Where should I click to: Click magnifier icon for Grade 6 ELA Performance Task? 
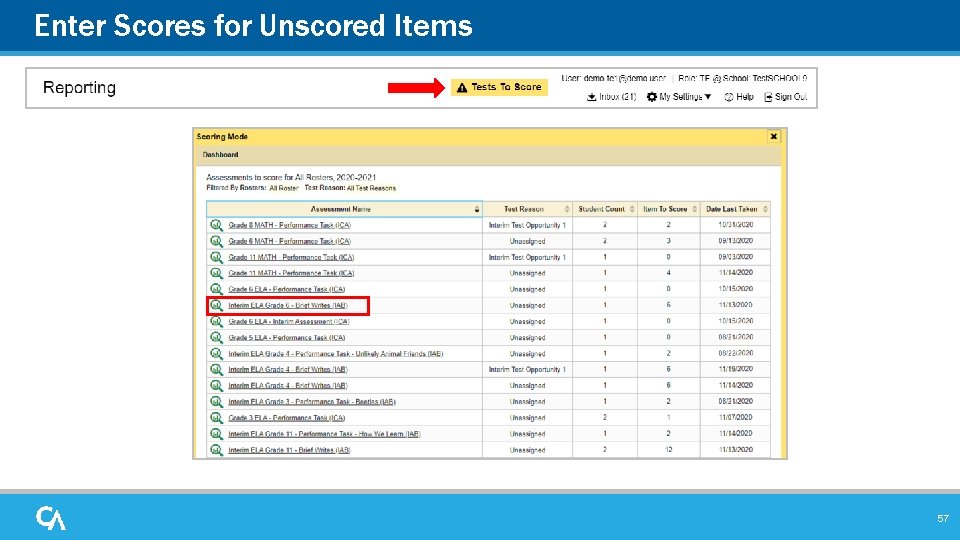click(x=217, y=289)
